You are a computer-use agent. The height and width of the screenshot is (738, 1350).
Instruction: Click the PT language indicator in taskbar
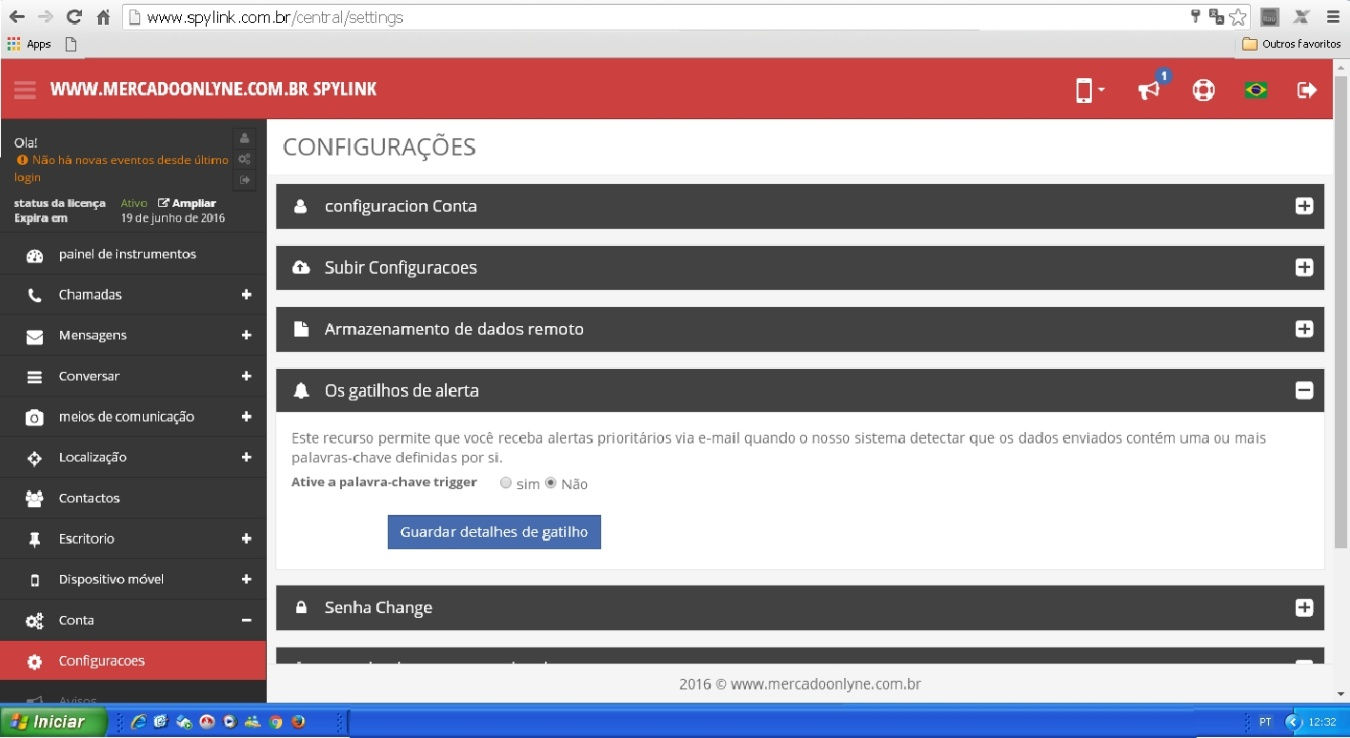tap(1265, 722)
